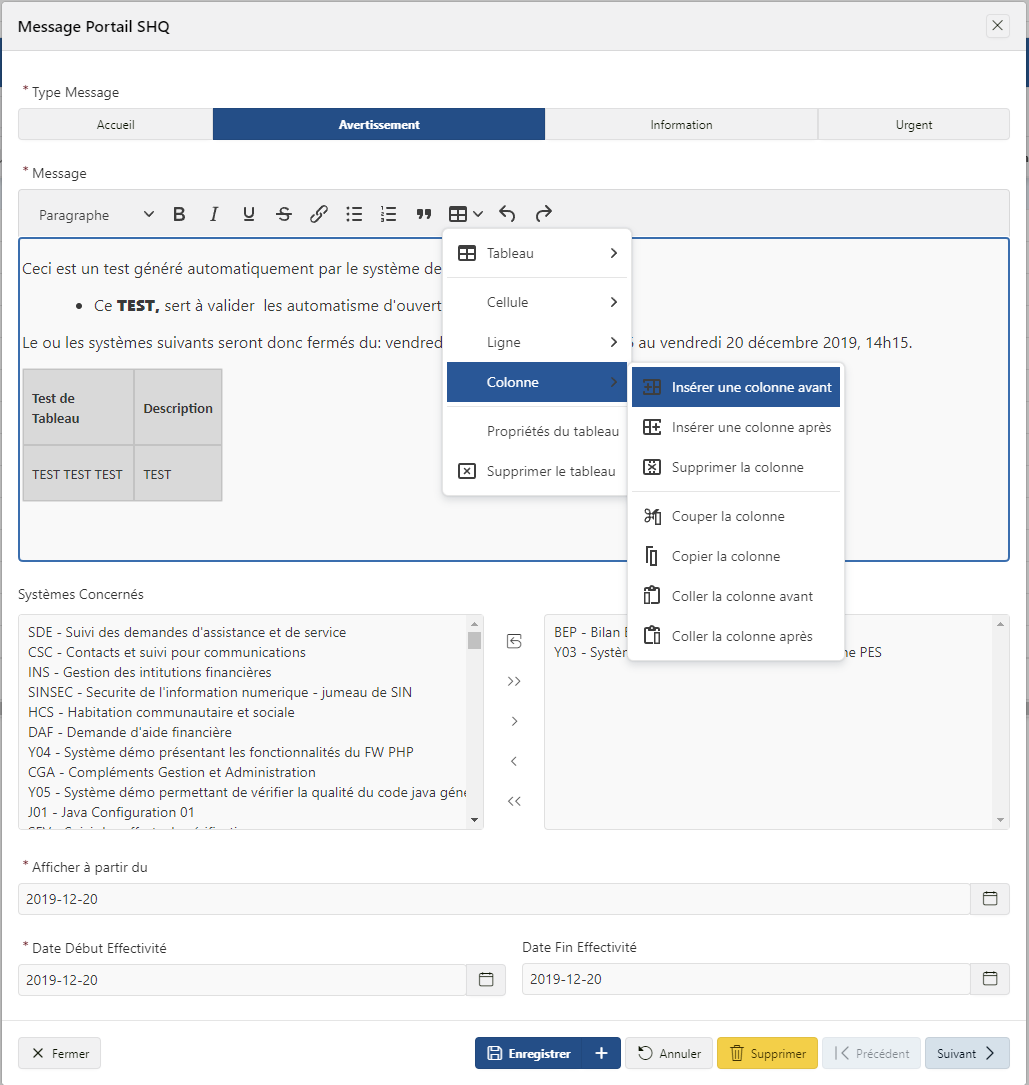Switch to the Urgent message type tab
1029x1085 pixels.
click(x=913, y=124)
